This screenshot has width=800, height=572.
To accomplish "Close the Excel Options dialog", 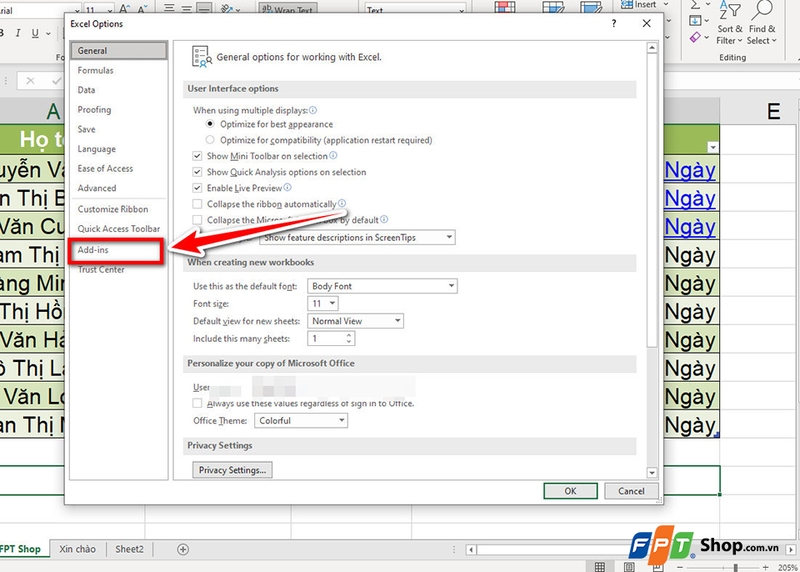I will click(x=646, y=23).
